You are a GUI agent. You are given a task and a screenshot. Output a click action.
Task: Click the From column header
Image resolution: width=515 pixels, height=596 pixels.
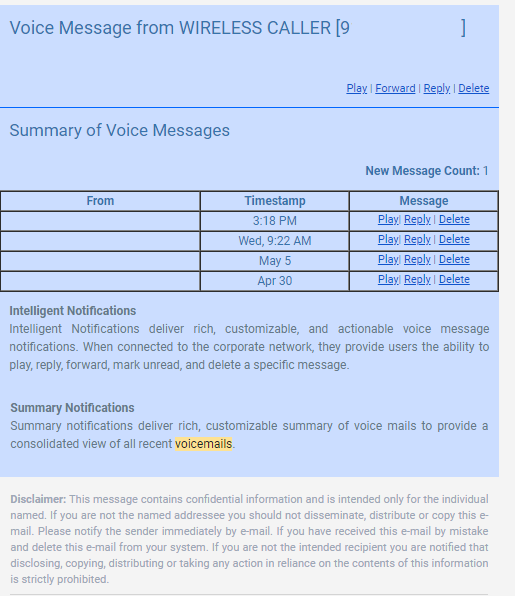[x=100, y=201]
